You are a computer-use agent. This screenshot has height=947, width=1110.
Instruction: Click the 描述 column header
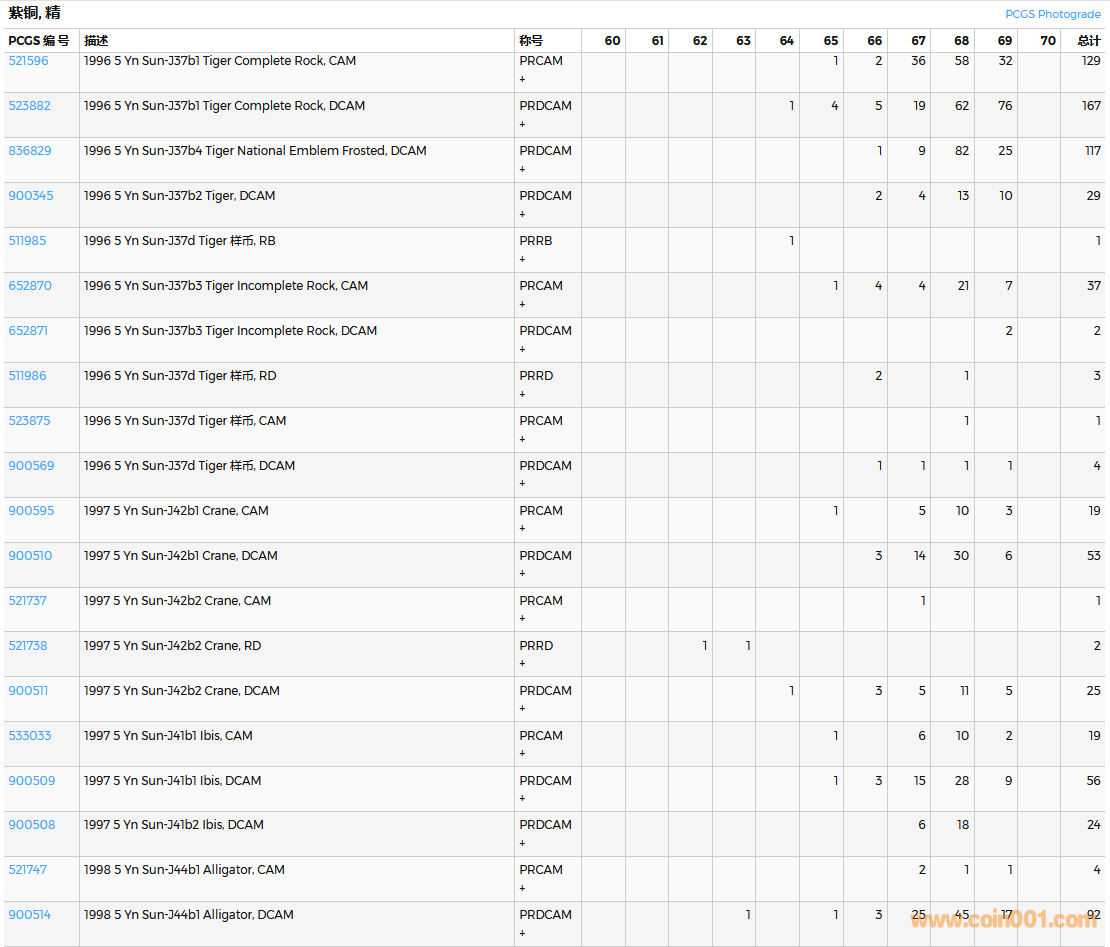(96, 41)
